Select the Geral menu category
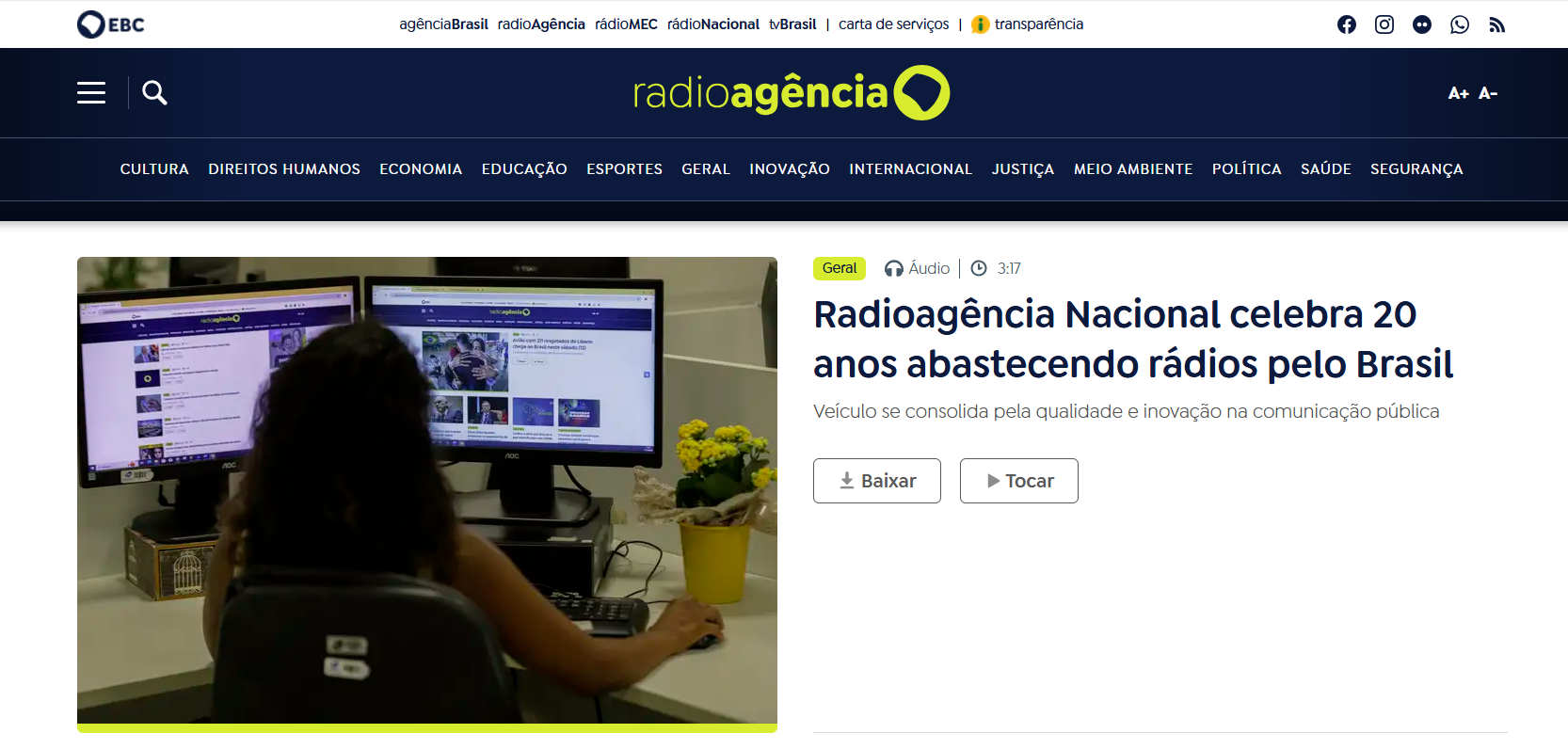This screenshot has width=1568, height=749. click(x=706, y=169)
